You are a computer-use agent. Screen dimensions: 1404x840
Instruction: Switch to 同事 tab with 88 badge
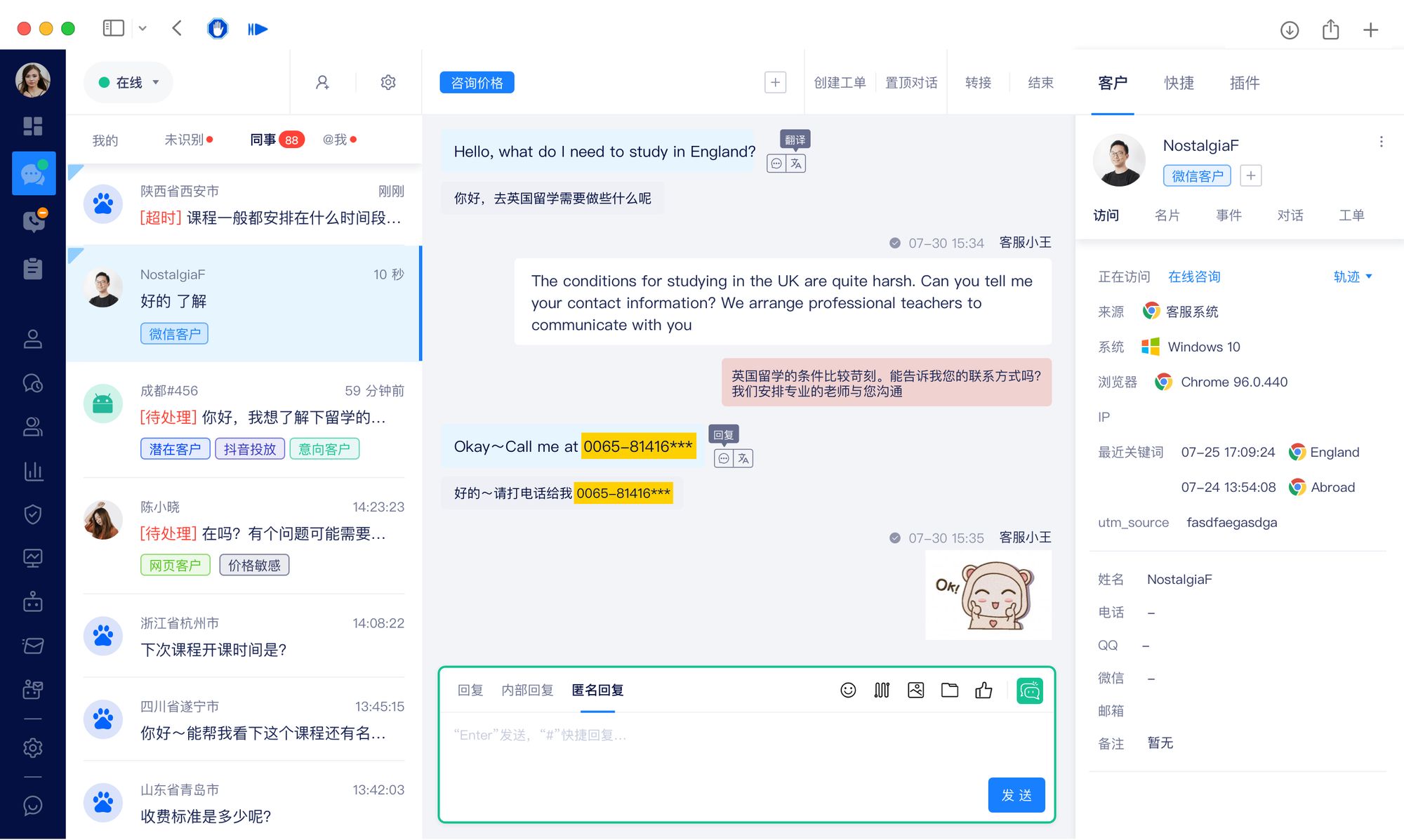click(277, 140)
